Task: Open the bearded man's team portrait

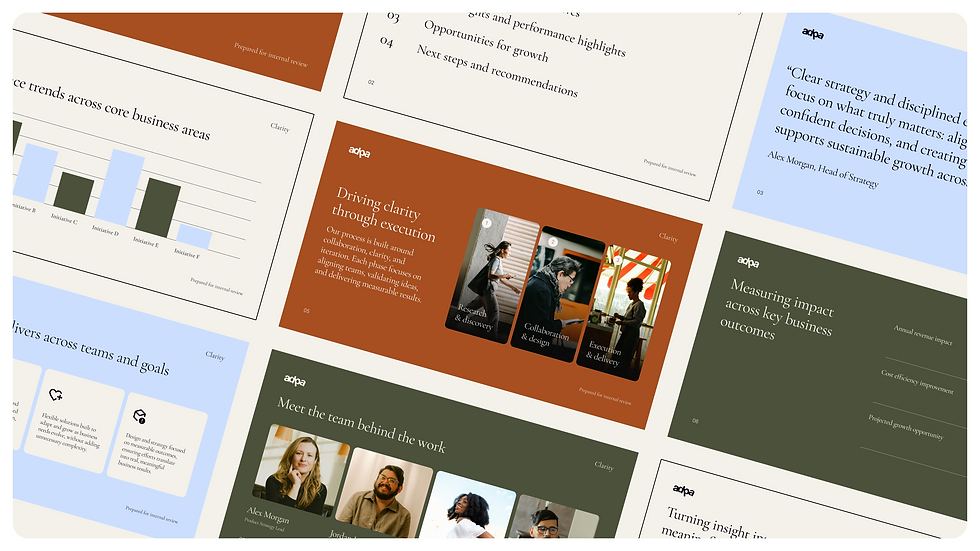Action: [384, 494]
